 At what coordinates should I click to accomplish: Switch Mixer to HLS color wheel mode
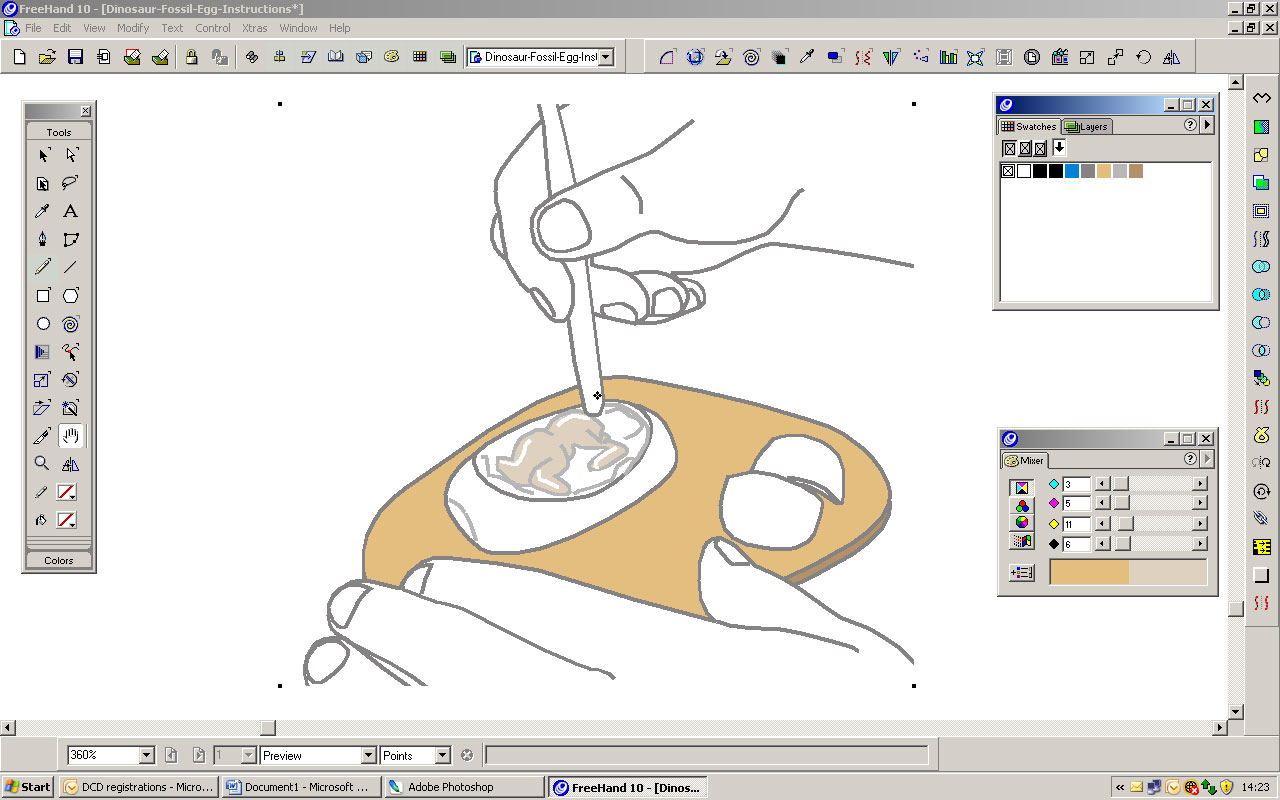coord(1022,523)
